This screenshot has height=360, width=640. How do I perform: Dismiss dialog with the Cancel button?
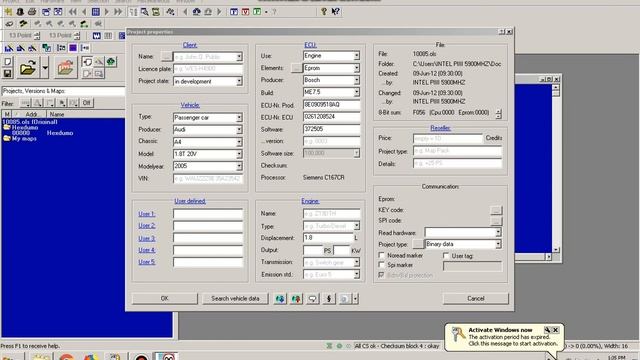[476, 299]
